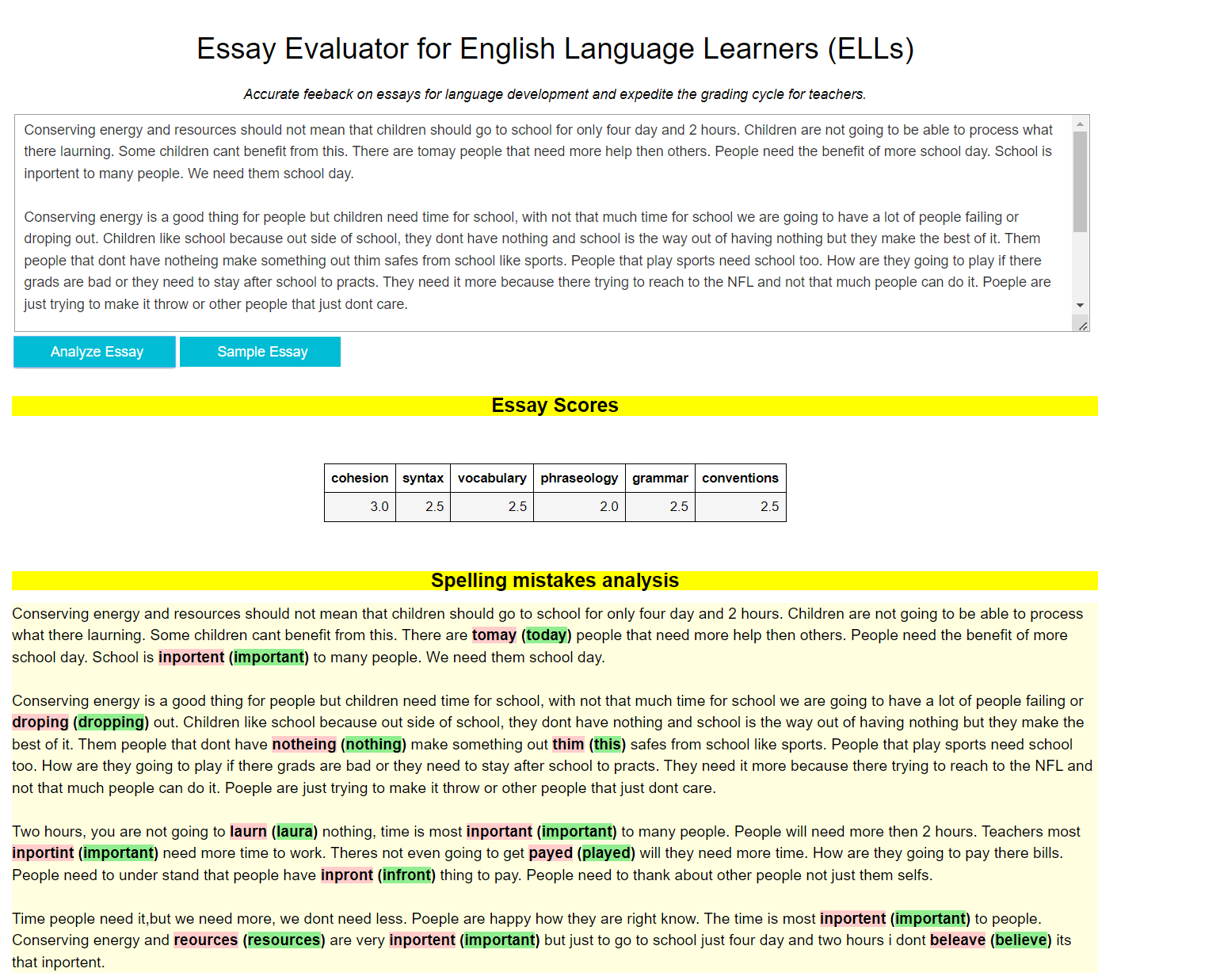The image size is (1220, 980).
Task: Click the misspelled word thim
Action: 568,745
